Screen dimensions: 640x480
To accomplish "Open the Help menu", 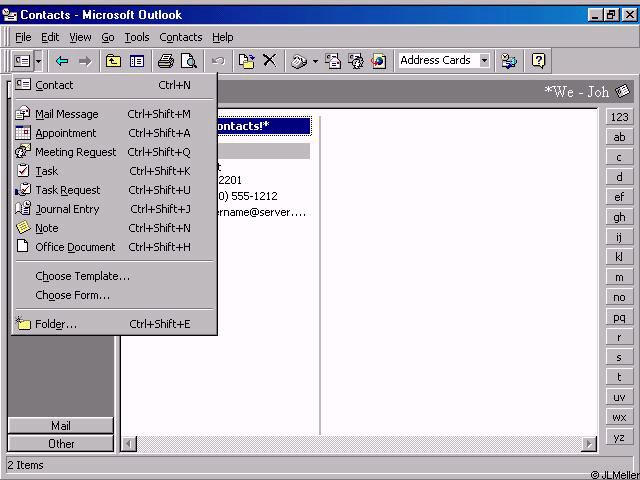I will coord(222,37).
